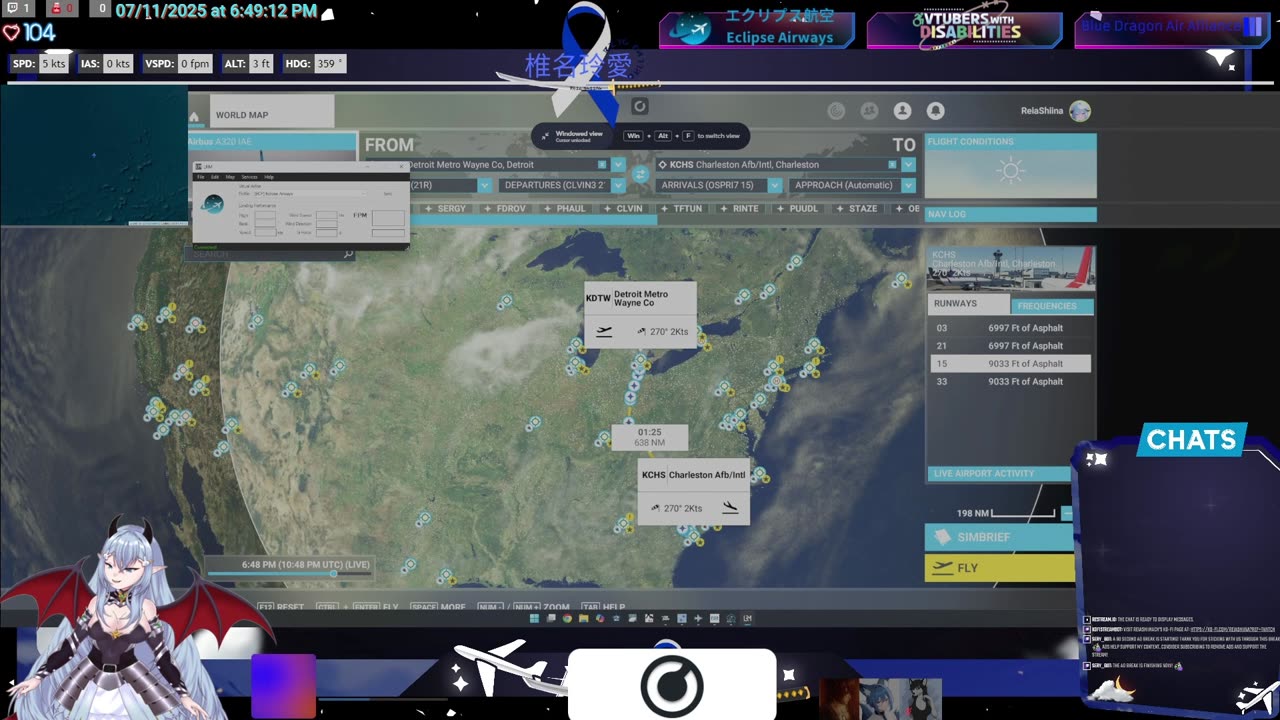Select runway 33 row

coord(1010,382)
